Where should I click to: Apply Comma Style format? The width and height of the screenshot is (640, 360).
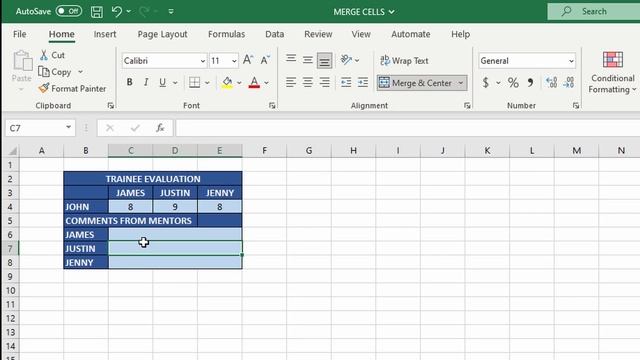click(530, 83)
